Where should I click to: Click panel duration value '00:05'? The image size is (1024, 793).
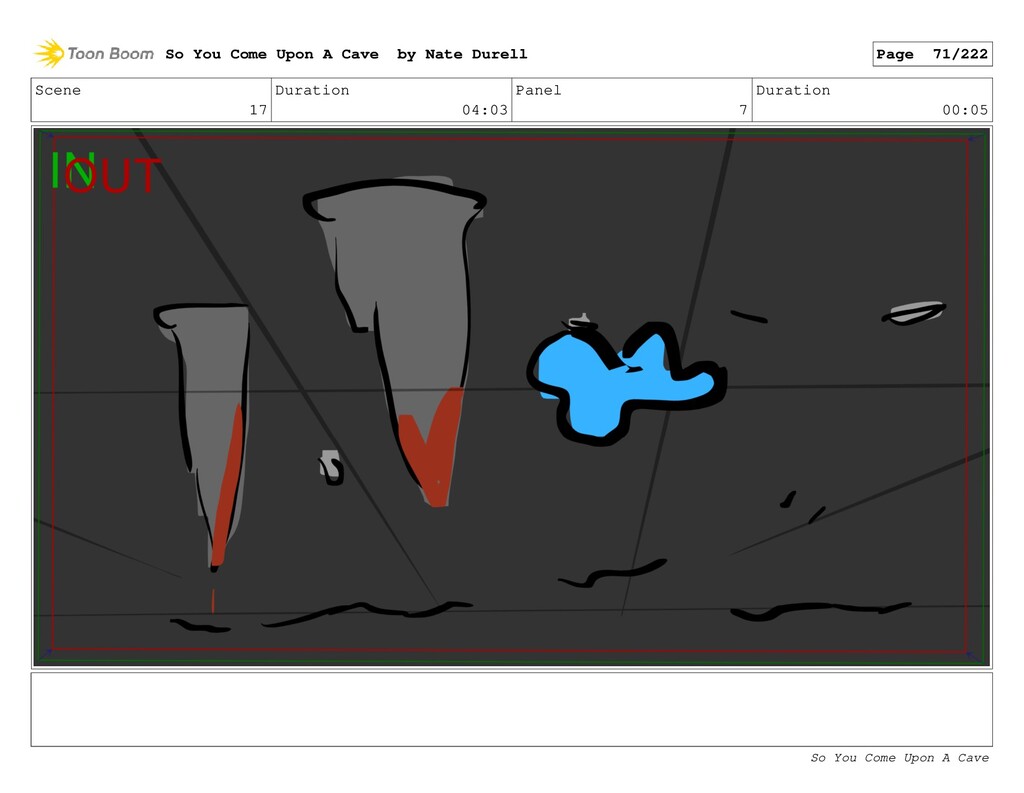tap(965, 110)
